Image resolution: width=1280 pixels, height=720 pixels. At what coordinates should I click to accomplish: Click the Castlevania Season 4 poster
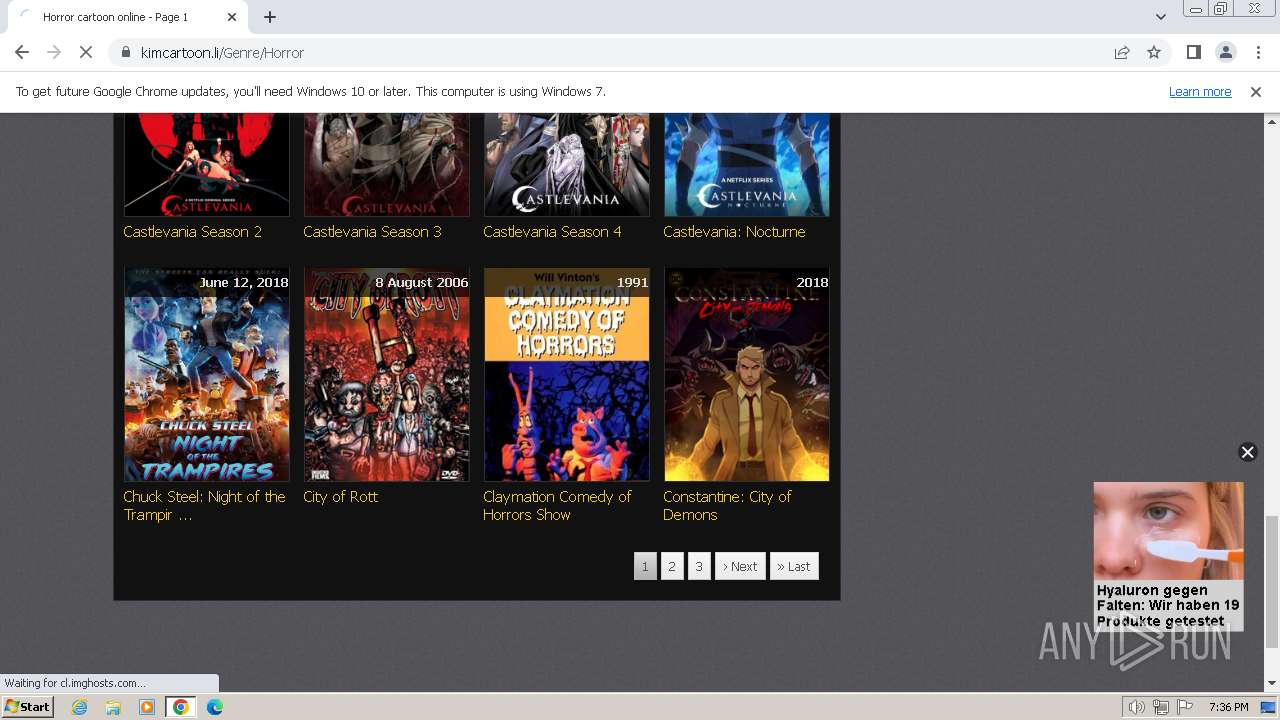[567, 164]
